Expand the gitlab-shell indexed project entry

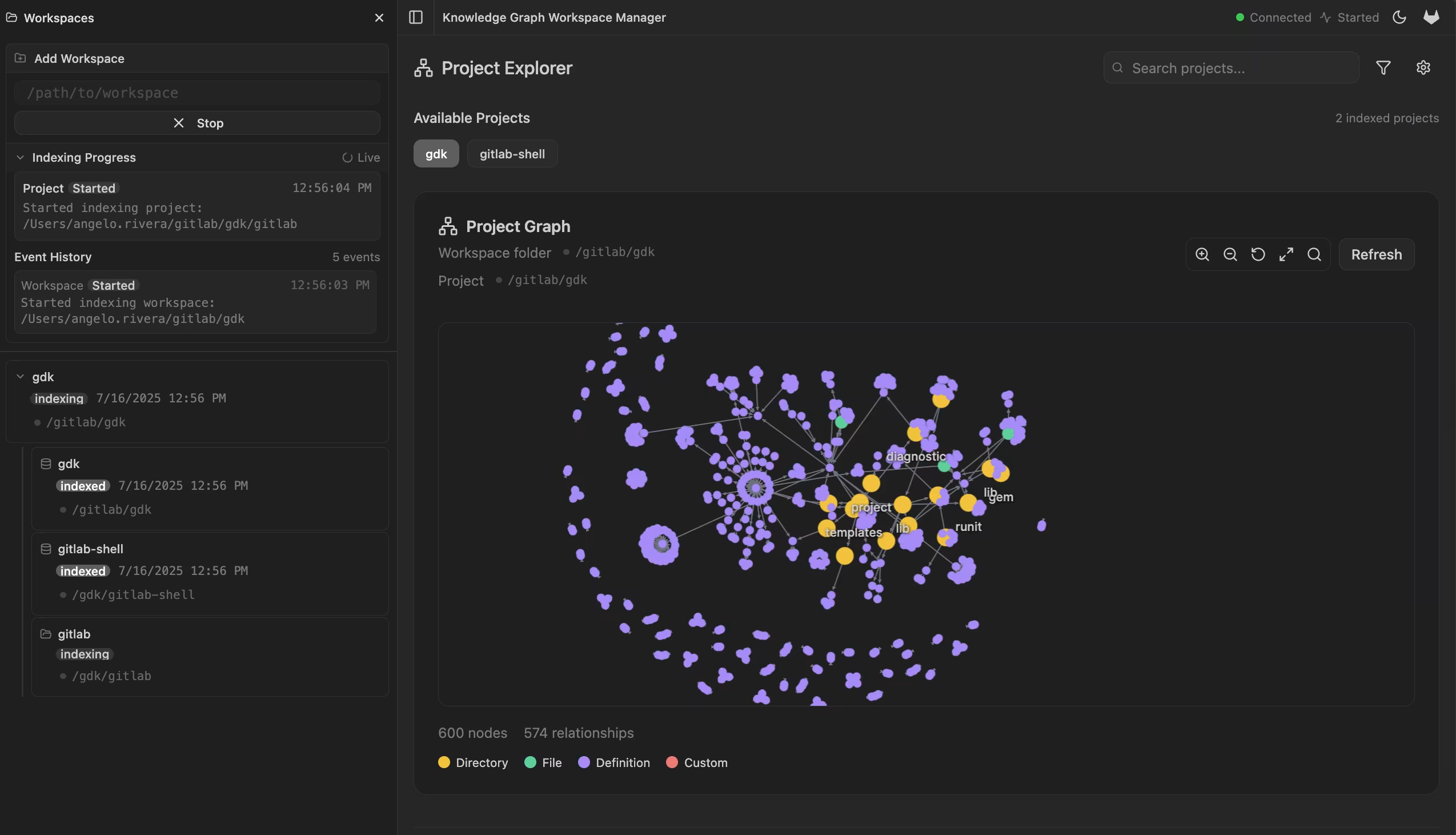[x=90, y=549]
